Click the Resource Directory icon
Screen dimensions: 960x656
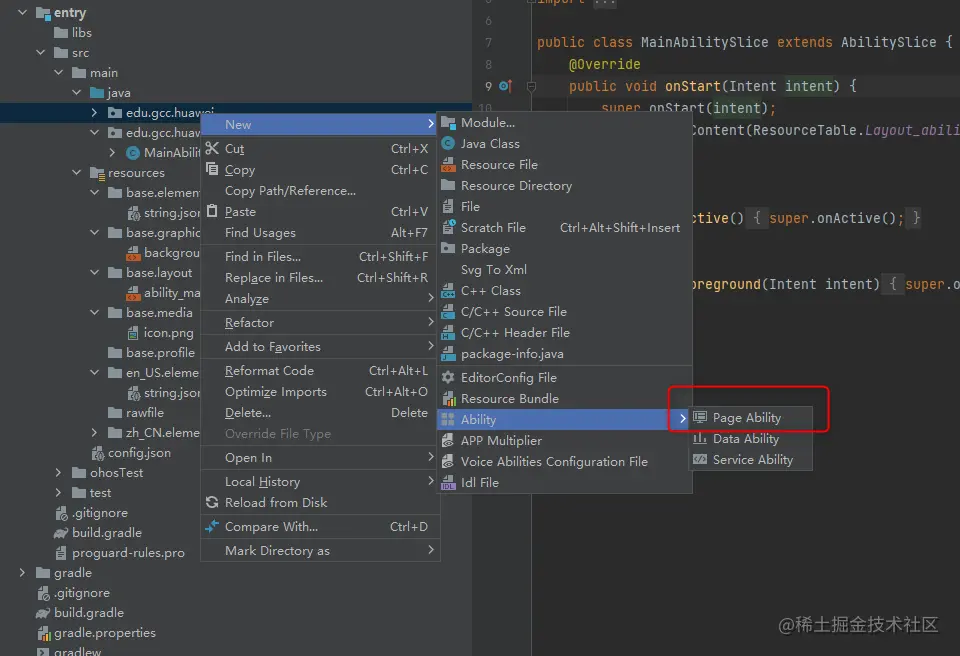(448, 185)
